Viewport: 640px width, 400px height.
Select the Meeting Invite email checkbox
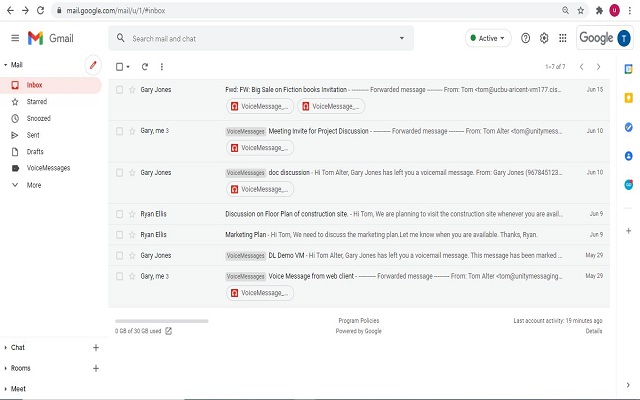[x=119, y=131]
